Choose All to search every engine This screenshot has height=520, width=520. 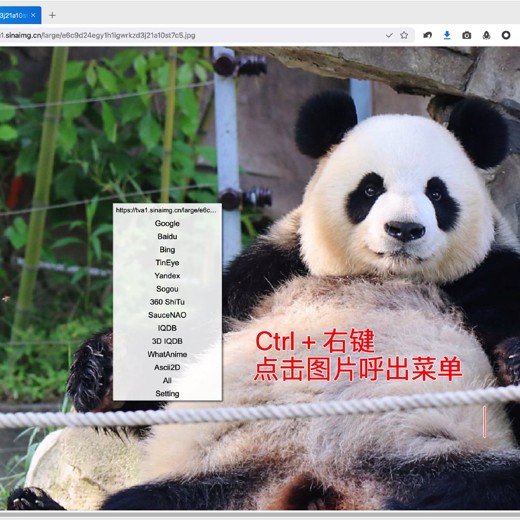167,380
